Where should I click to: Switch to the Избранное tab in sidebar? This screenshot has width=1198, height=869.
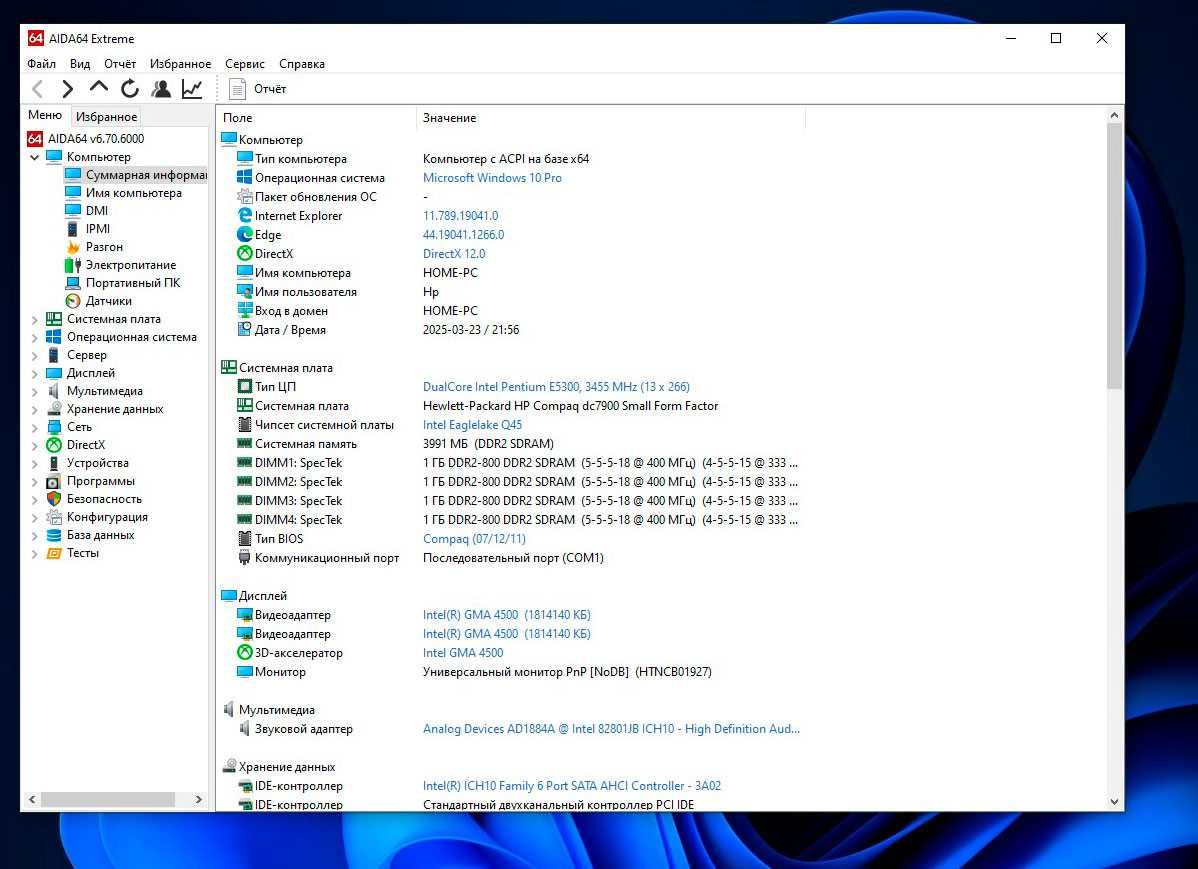click(x=106, y=117)
